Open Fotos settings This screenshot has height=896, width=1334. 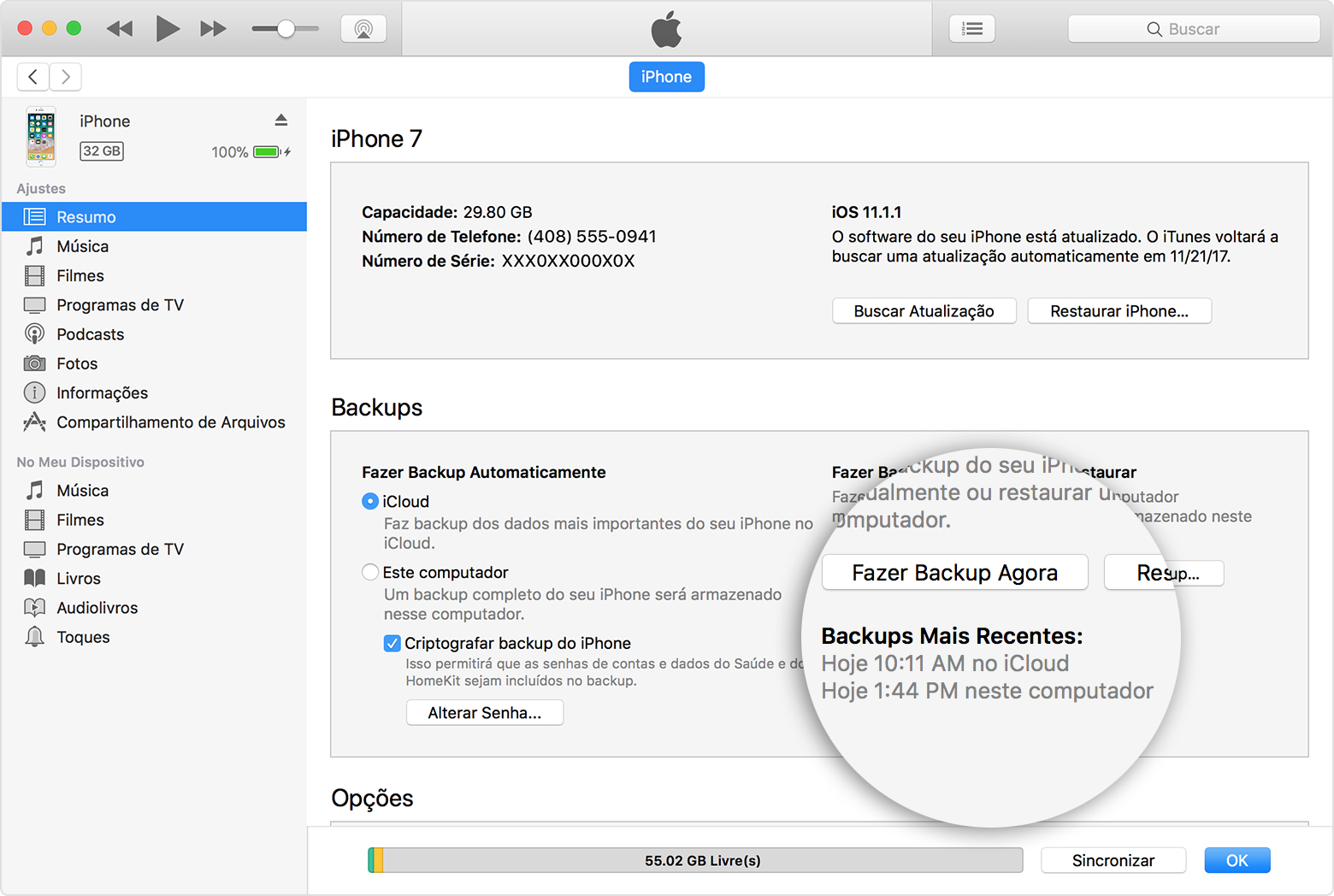coord(154,363)
